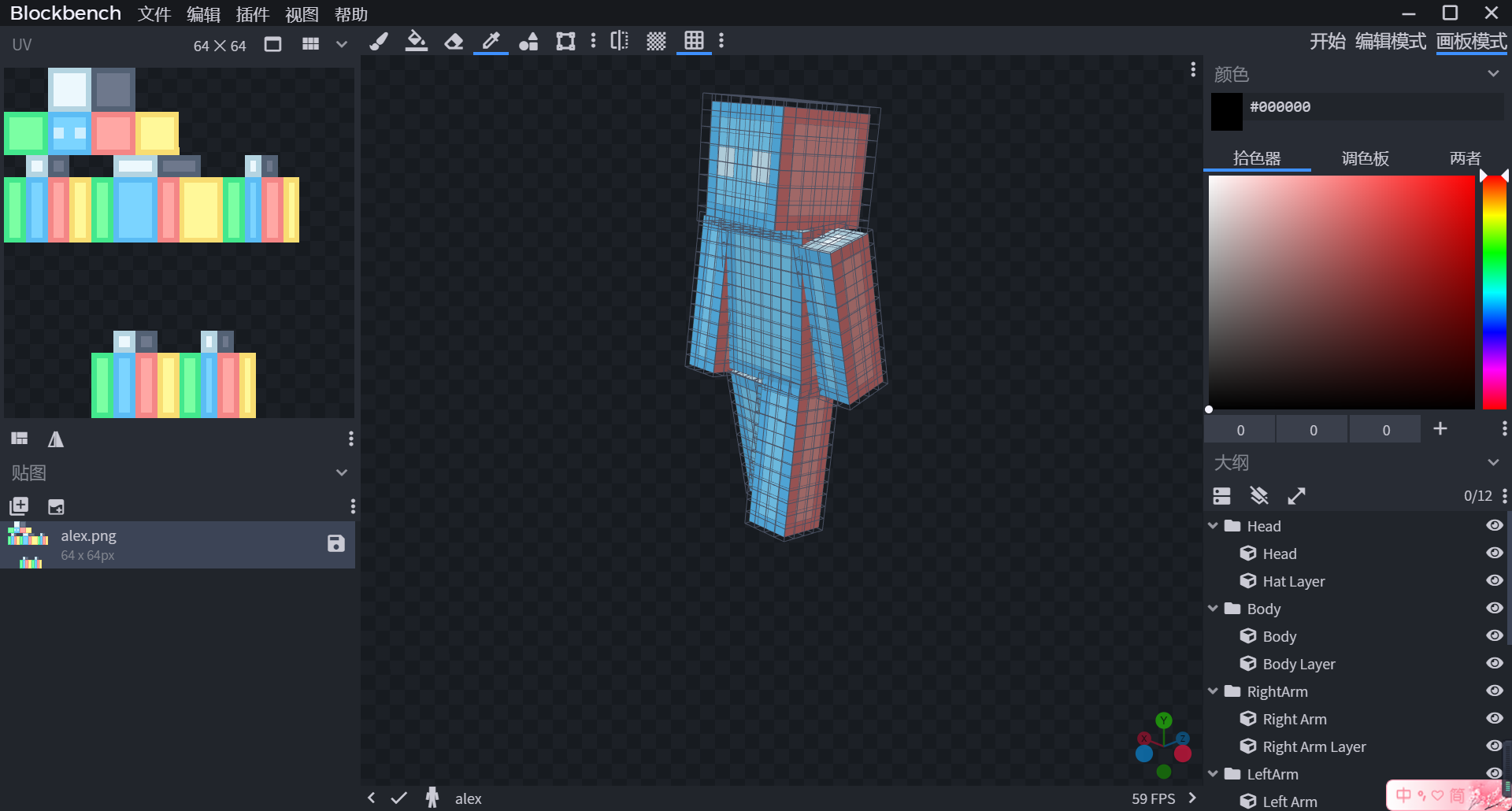
Task: Hide the Right Arm cube
Action: [x=1494, y=719]
